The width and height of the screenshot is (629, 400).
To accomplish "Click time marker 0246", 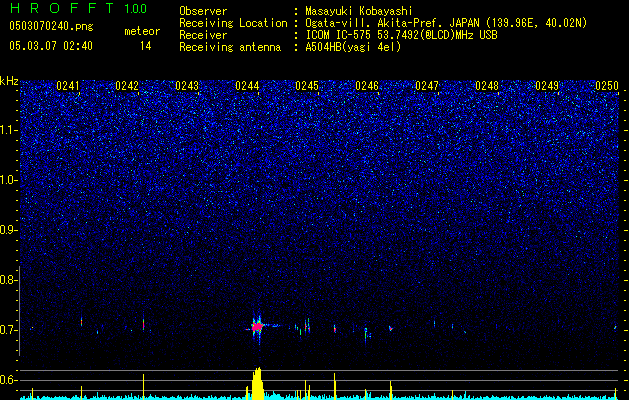I will [x=367, y=86].
